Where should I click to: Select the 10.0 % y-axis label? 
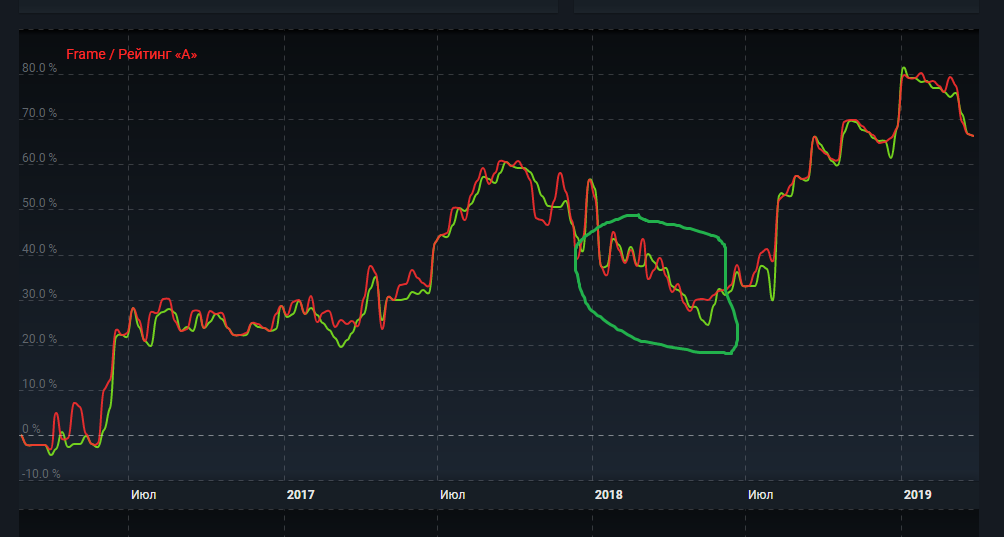point(40,385)
